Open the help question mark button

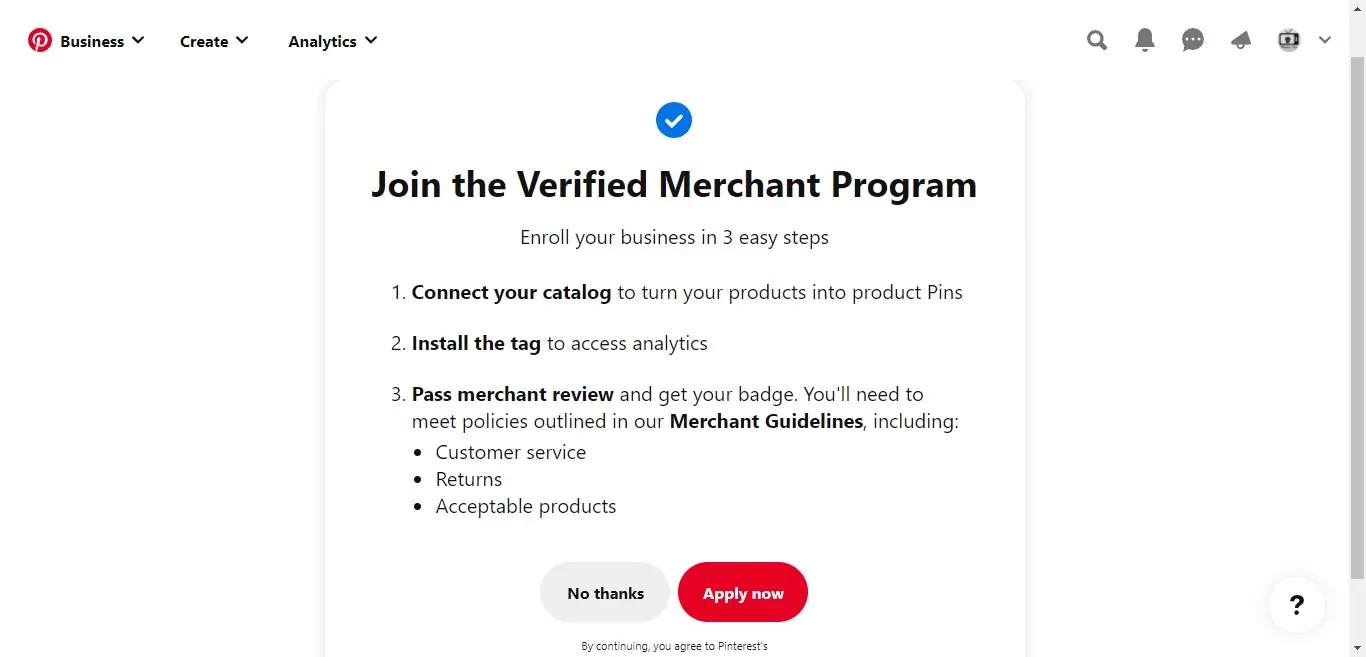click(x=1296, y=605)
